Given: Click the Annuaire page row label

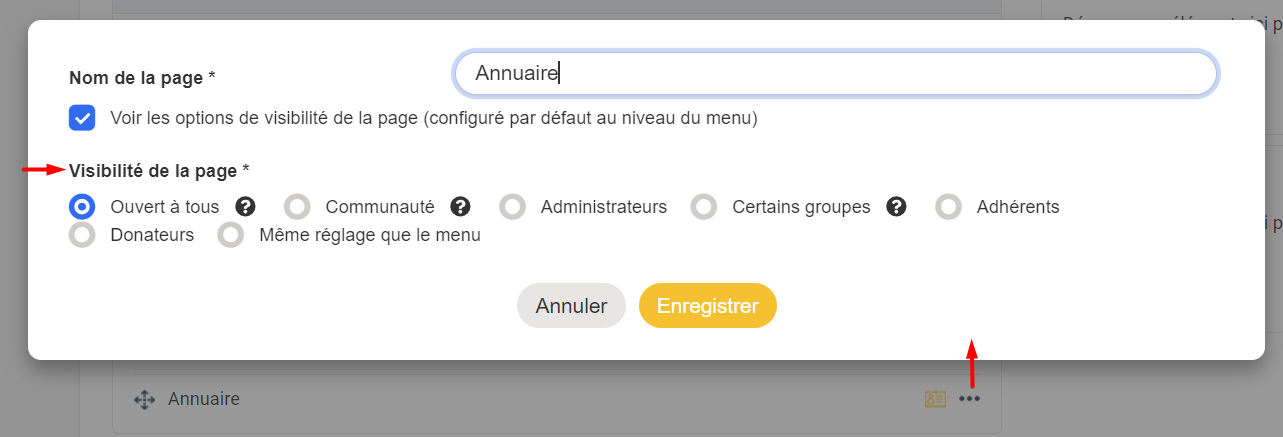Looking at the screenshot, I should click(x=204, y=399).
